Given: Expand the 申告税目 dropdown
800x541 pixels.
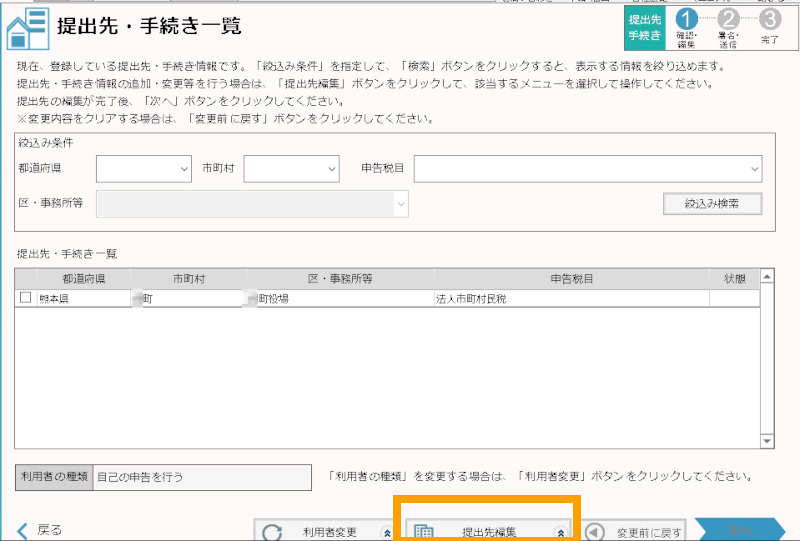Looking at the screenshot, I should 588,169.
